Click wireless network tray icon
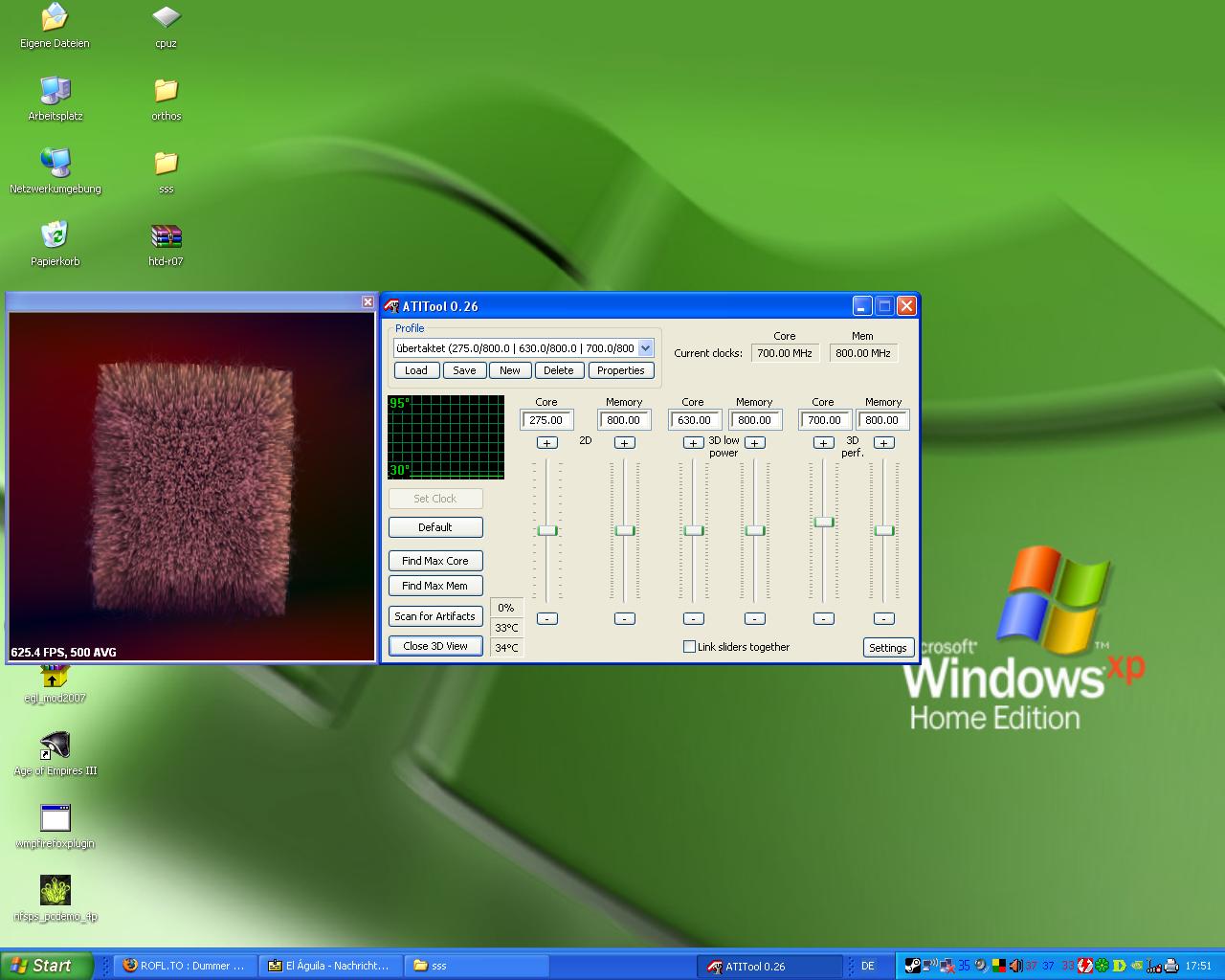This screenshot has height=980, width=1225. point(929,966)
